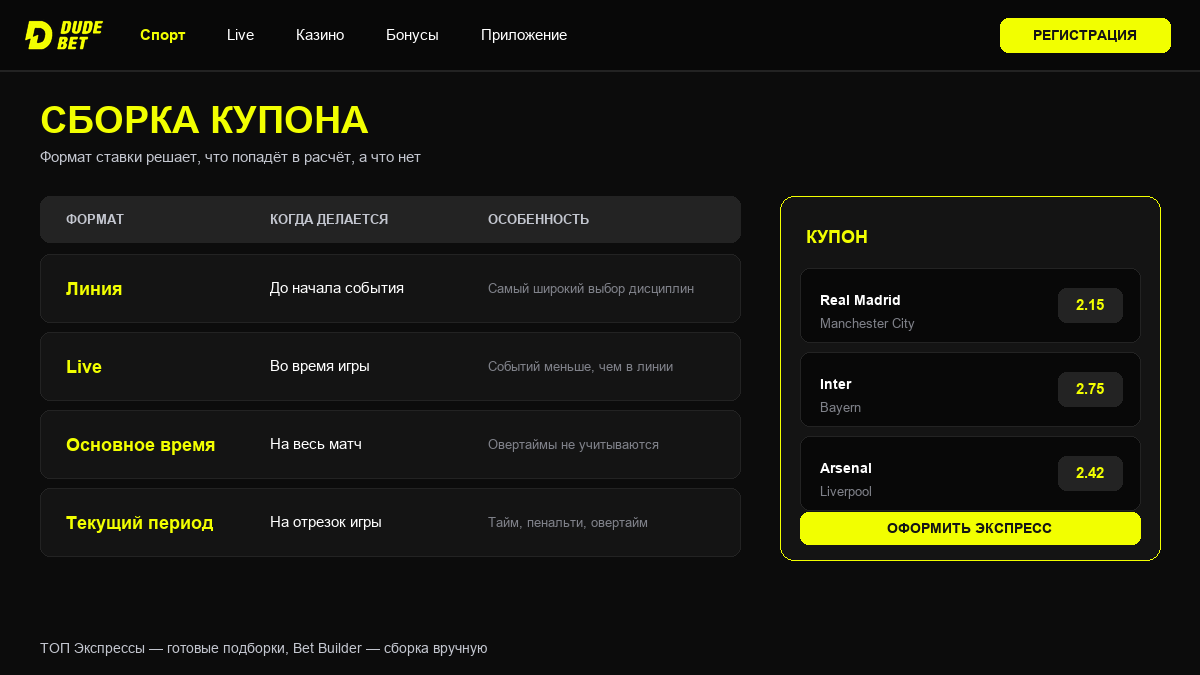Viewport: 1200px width, 675px height.
Task: Click the 'До начала события' cell
Action: (337, 288)
